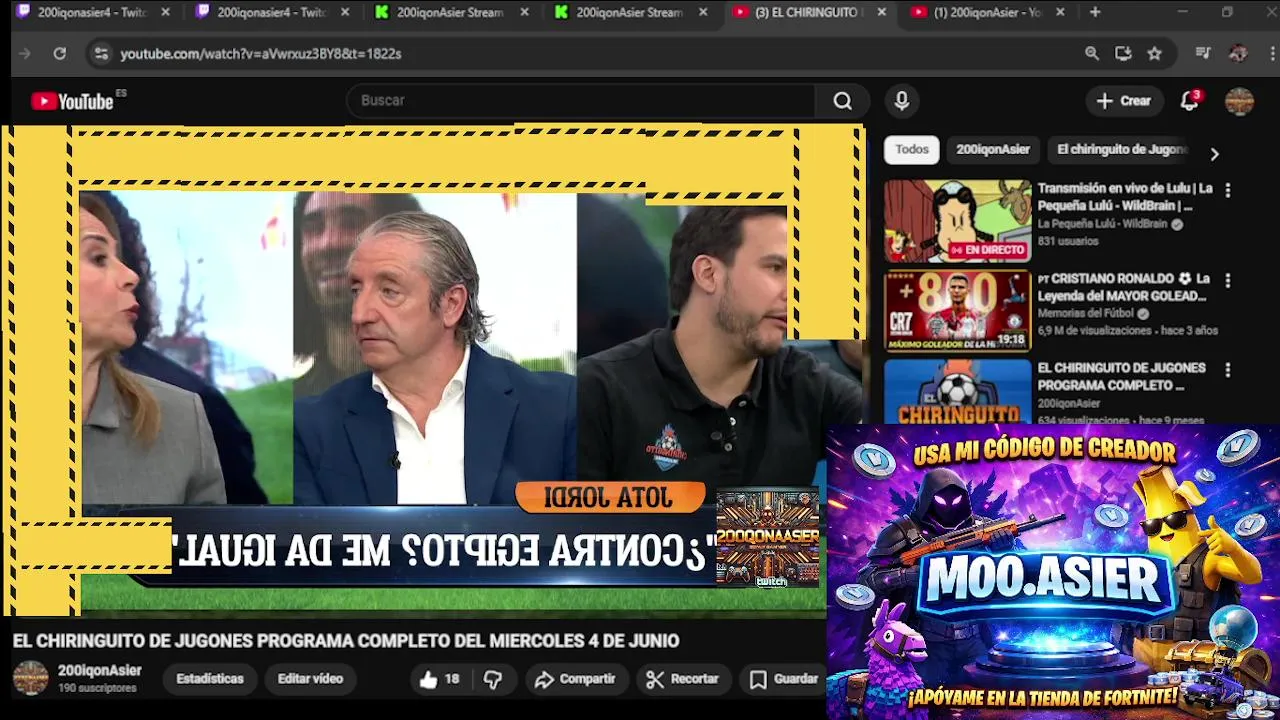Open the 200iqonAsier channel name below the title
1280x720 pixels.
pyautogui.click(x=99, y=671)
